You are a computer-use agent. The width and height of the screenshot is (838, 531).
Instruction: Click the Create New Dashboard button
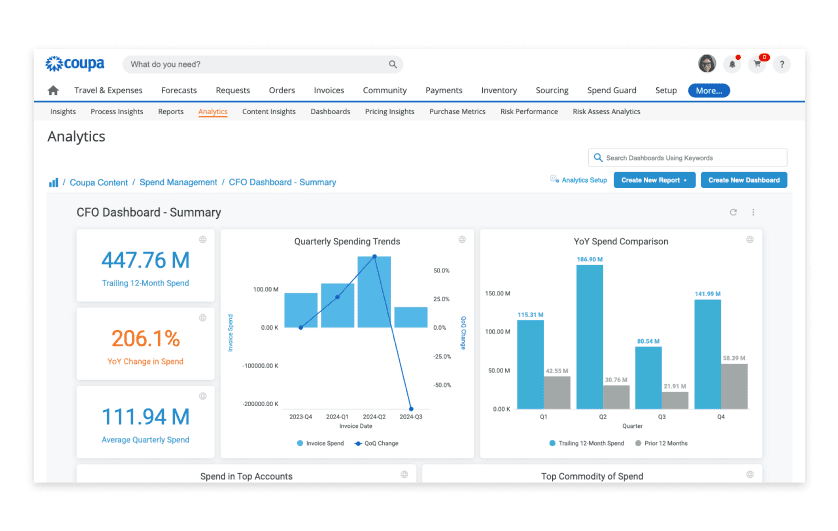coord(744,180)
